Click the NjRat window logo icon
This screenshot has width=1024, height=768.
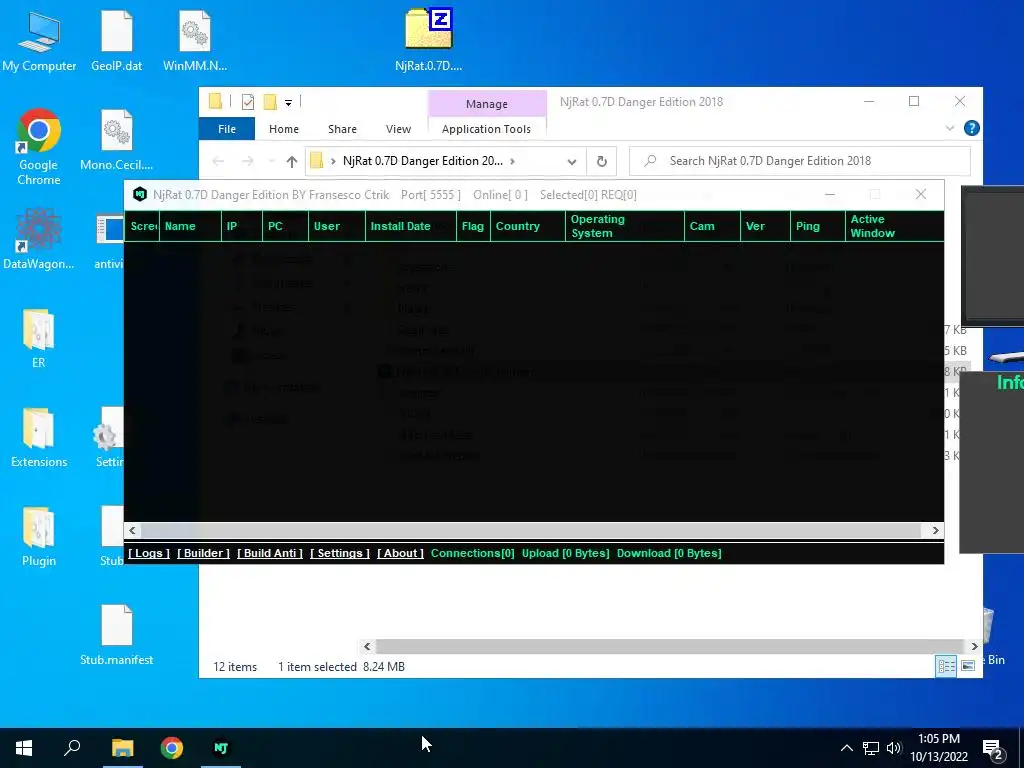(139, 194)
